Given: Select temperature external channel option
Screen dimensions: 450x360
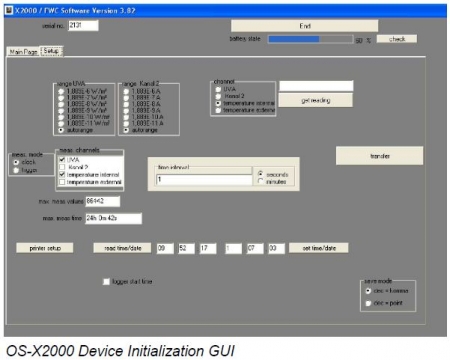Looking at the screenshot, I should (x=218, y=110).
